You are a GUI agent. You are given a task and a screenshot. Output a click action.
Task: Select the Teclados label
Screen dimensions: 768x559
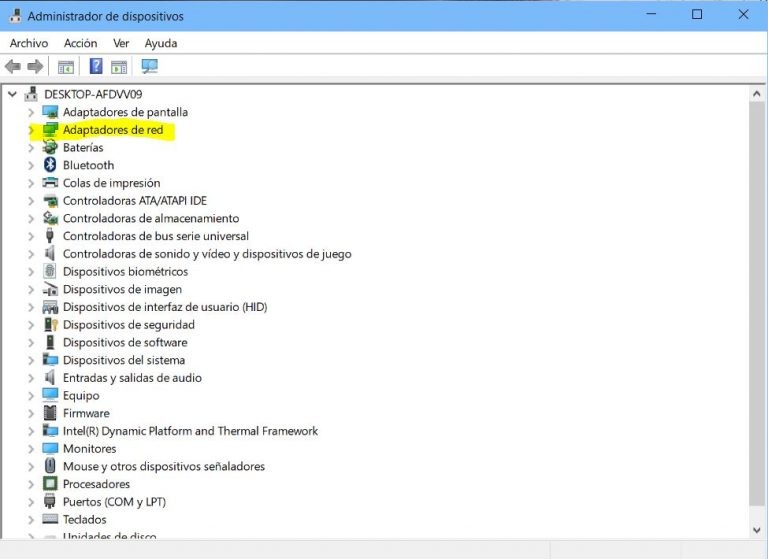(x=84, y=519)
